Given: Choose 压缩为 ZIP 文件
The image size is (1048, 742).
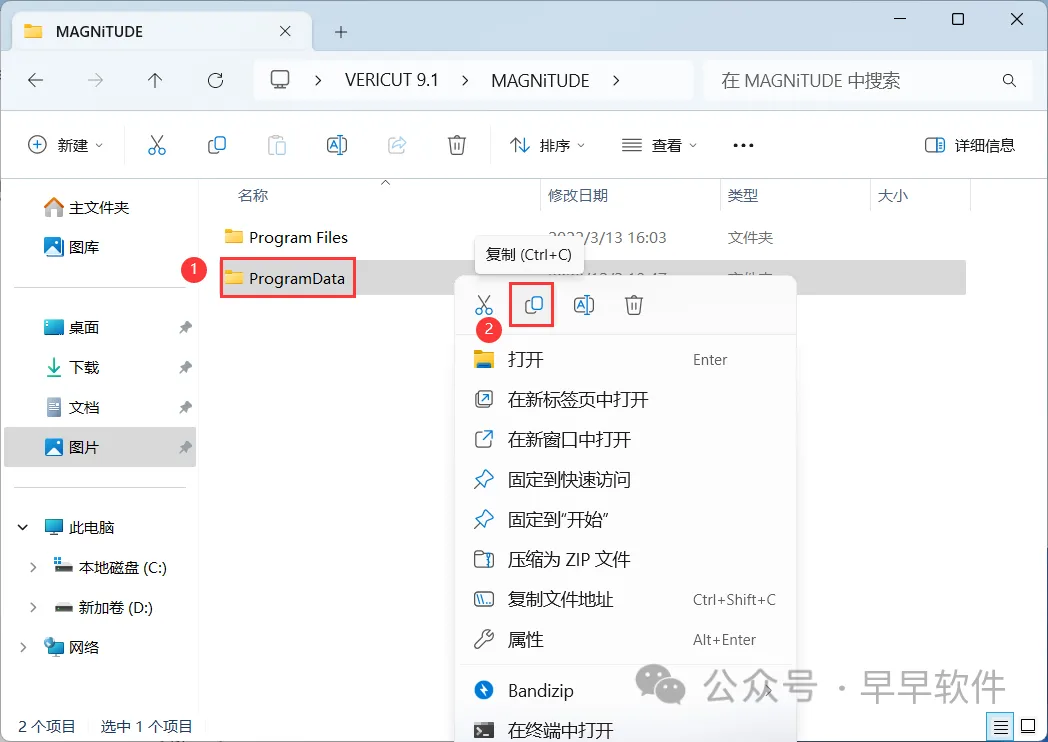Looking at the screenshot, I should click(626, 560).
